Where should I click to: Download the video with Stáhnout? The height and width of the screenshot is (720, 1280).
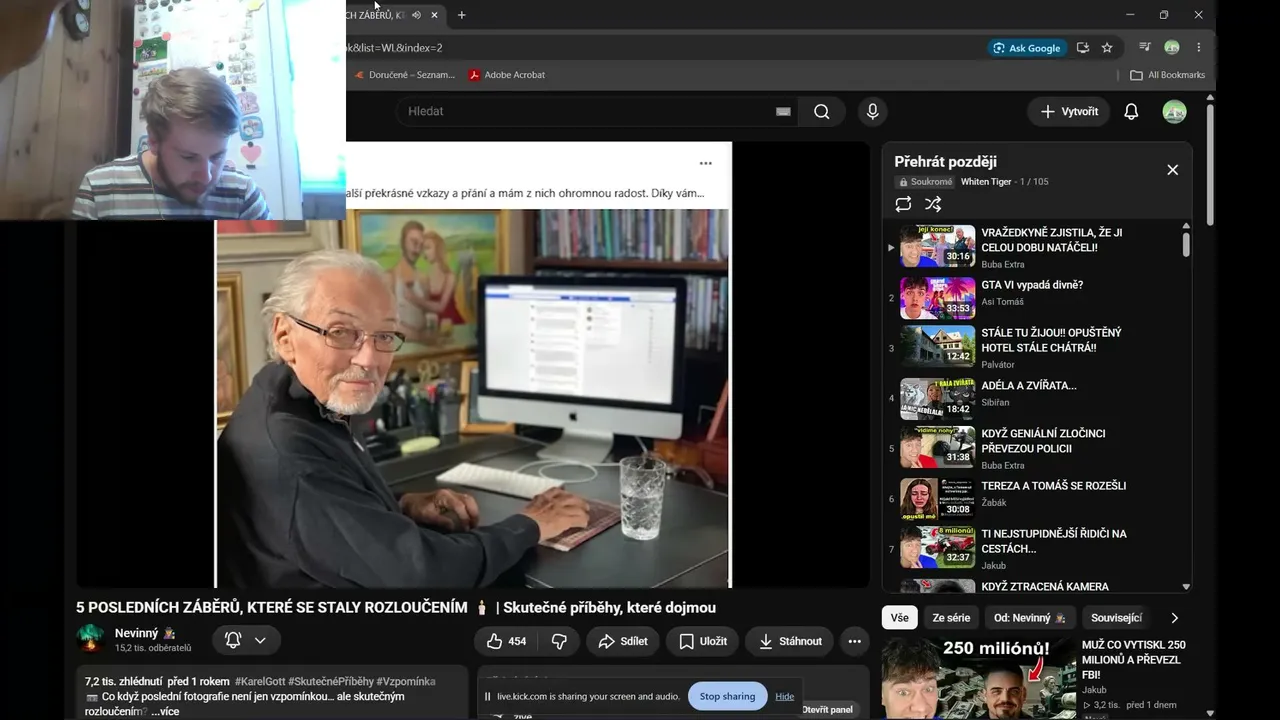(790, 641)
